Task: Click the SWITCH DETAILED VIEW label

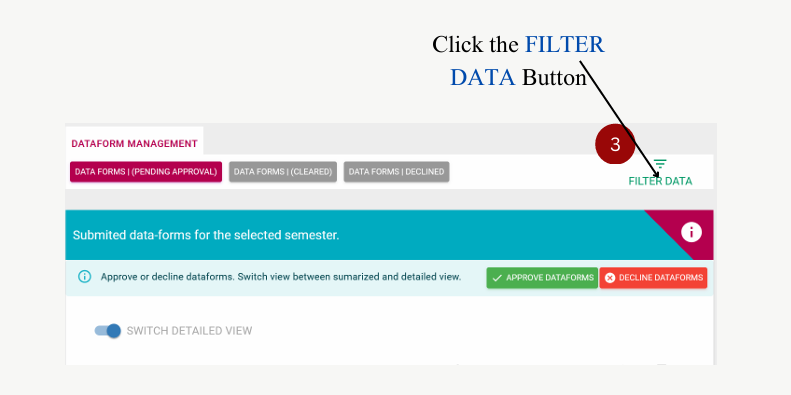Action: [x=189, y=331]
